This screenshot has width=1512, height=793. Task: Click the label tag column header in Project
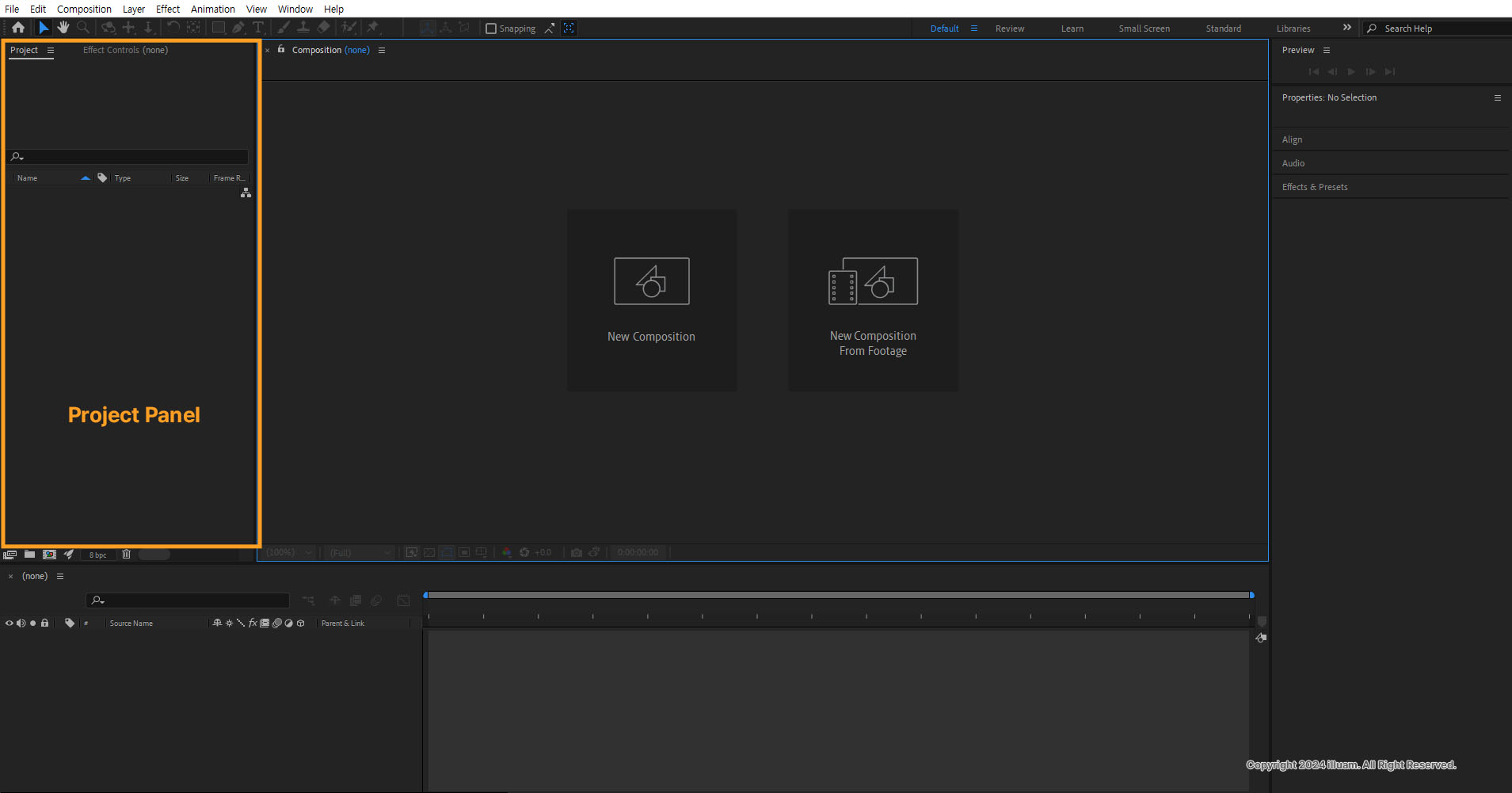click(x=102, y=178)
